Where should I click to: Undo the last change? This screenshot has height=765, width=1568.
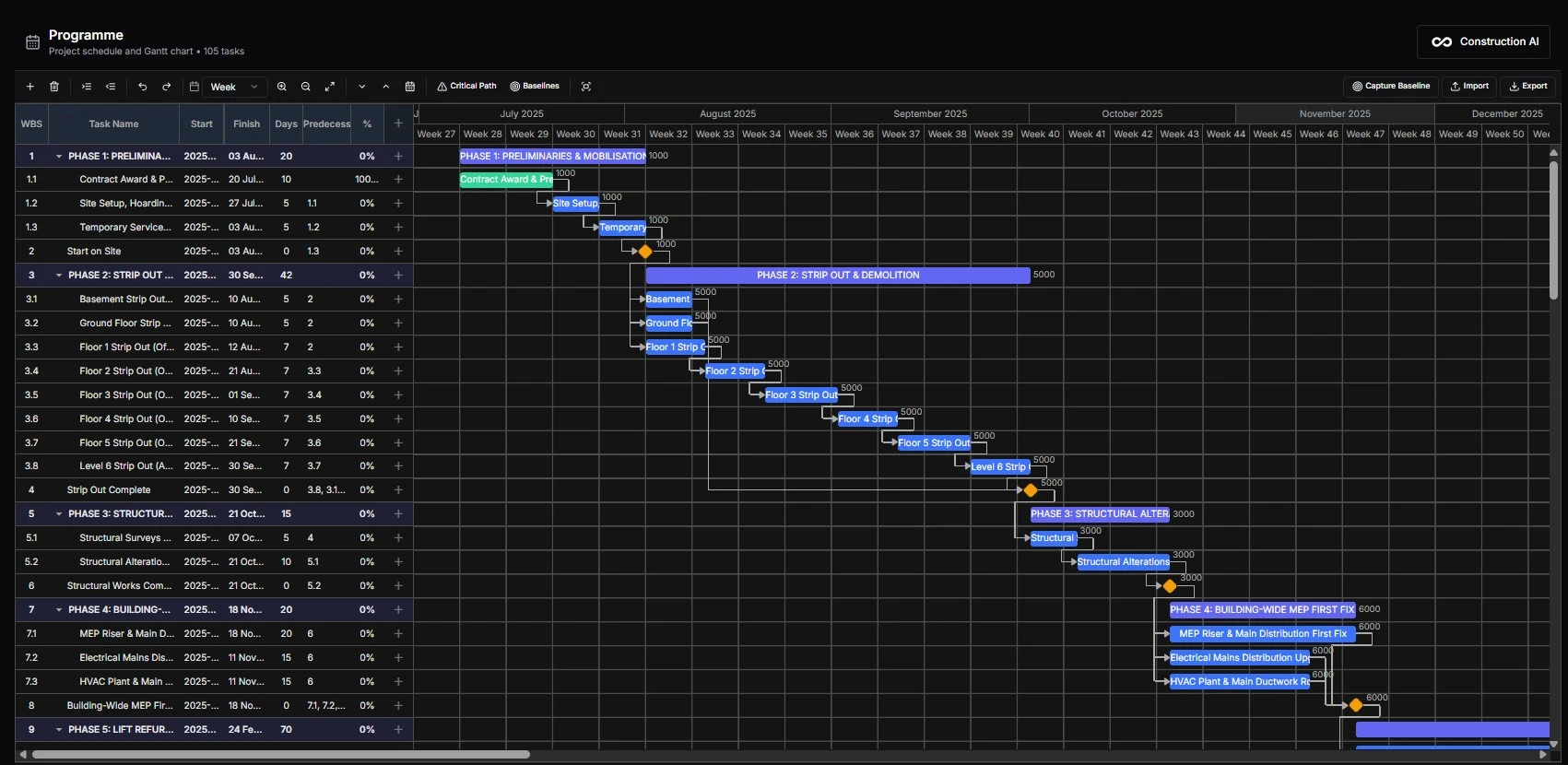[143, 87]
